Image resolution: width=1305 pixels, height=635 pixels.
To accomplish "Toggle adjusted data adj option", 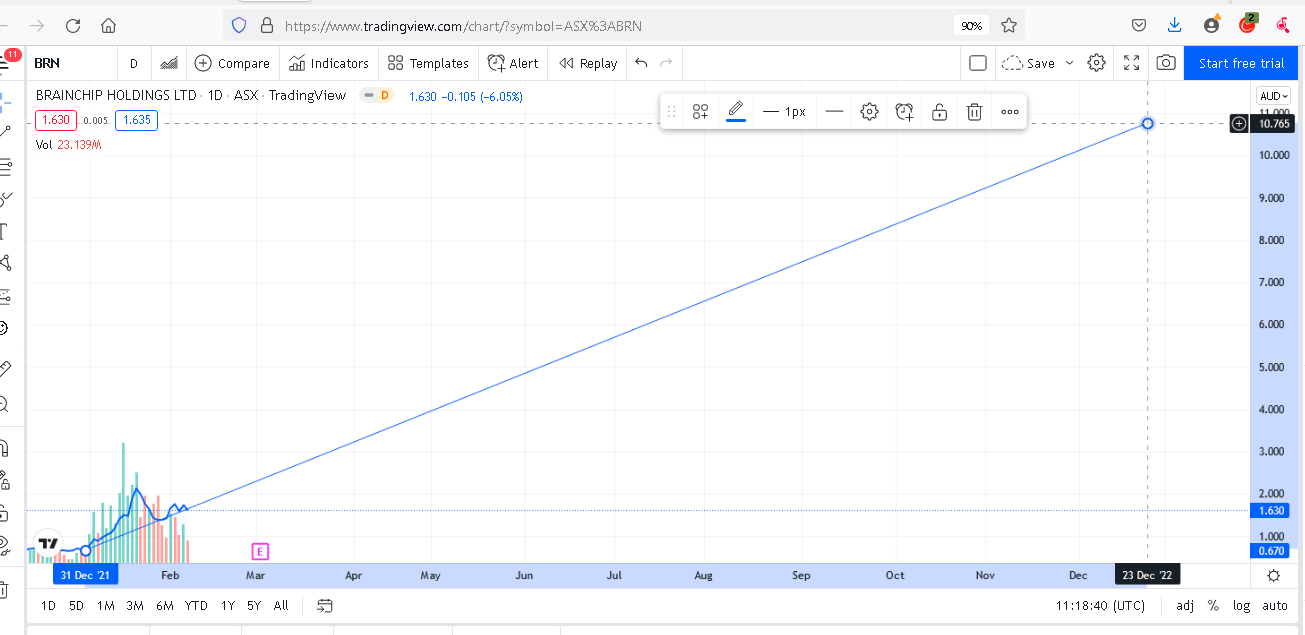I will click(1185, 605).
